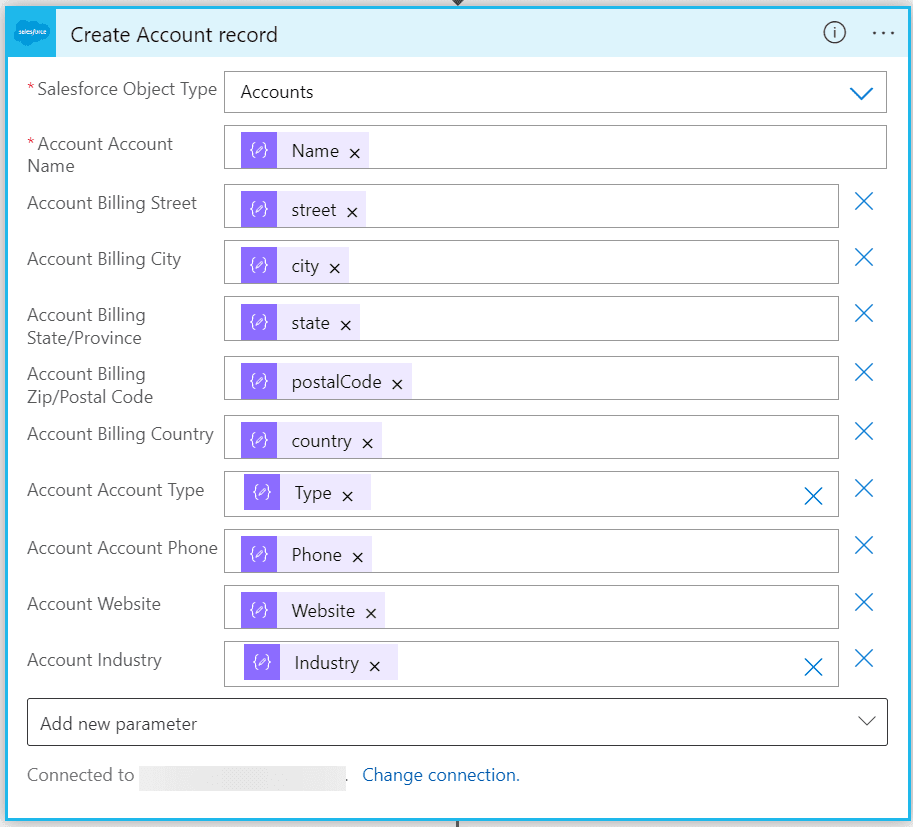Delete the Account Billing State/Province parameter row

[864, 313]
